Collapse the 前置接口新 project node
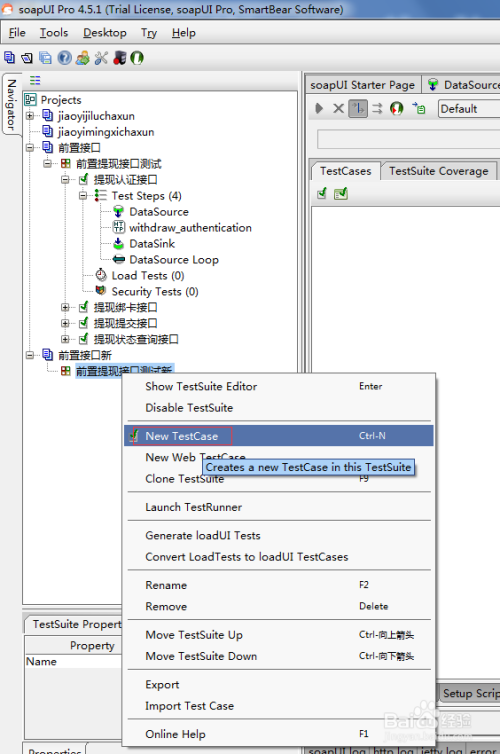This screenshot has width=500, height=754. pyautogui.click(x=30, y=355)
